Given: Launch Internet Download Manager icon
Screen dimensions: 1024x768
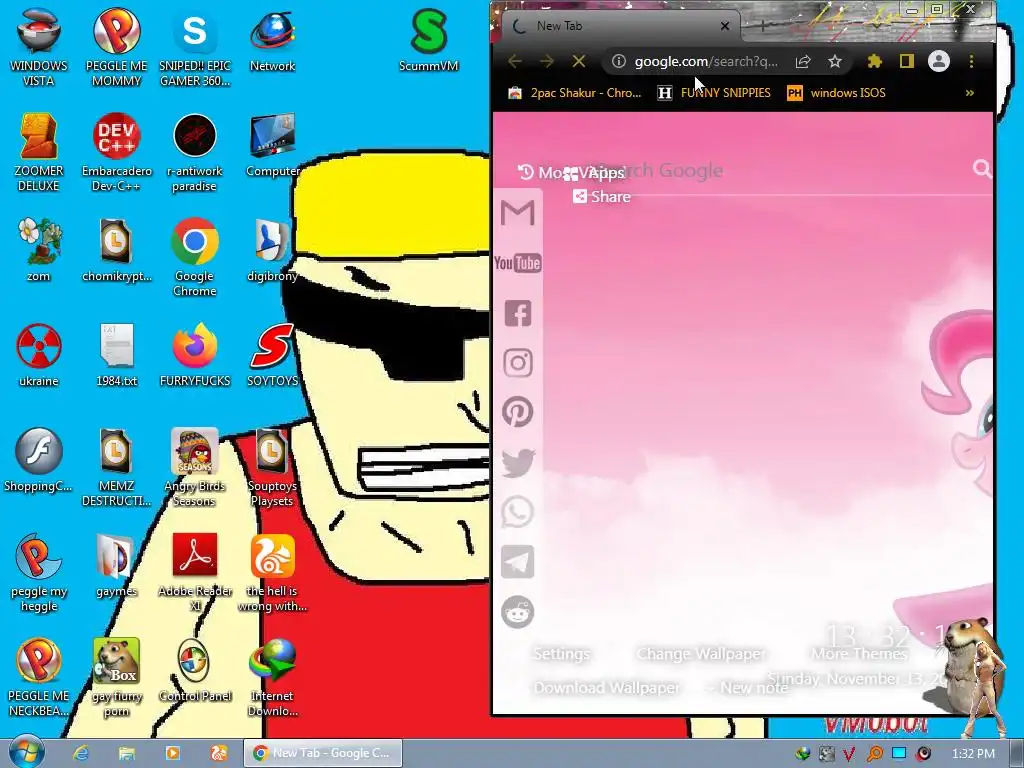Looking at the screenshot, I should (272, 677).
